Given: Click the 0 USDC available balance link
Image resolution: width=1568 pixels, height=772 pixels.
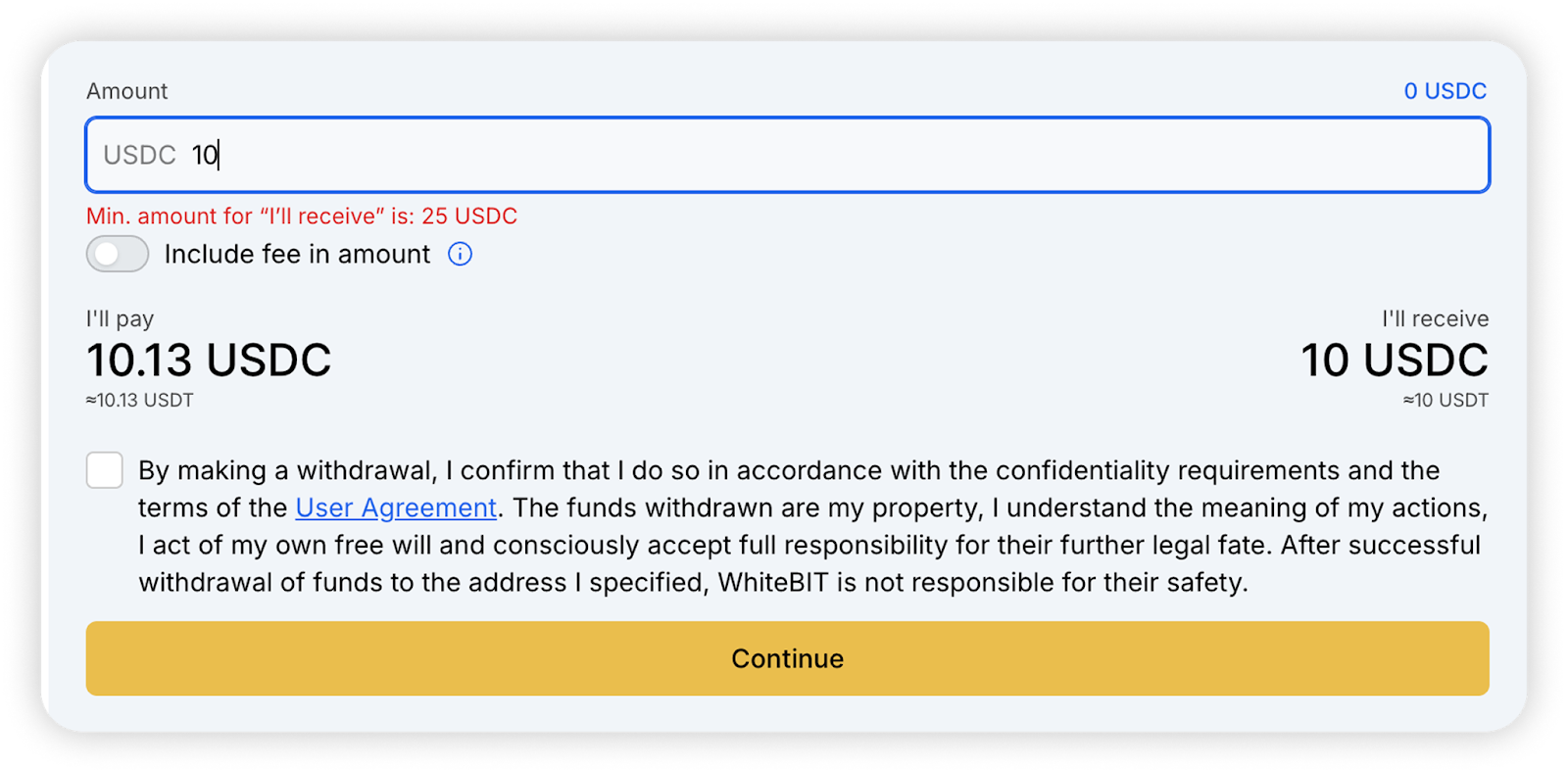Looking at the screenshot, I should coord(1445,91).
